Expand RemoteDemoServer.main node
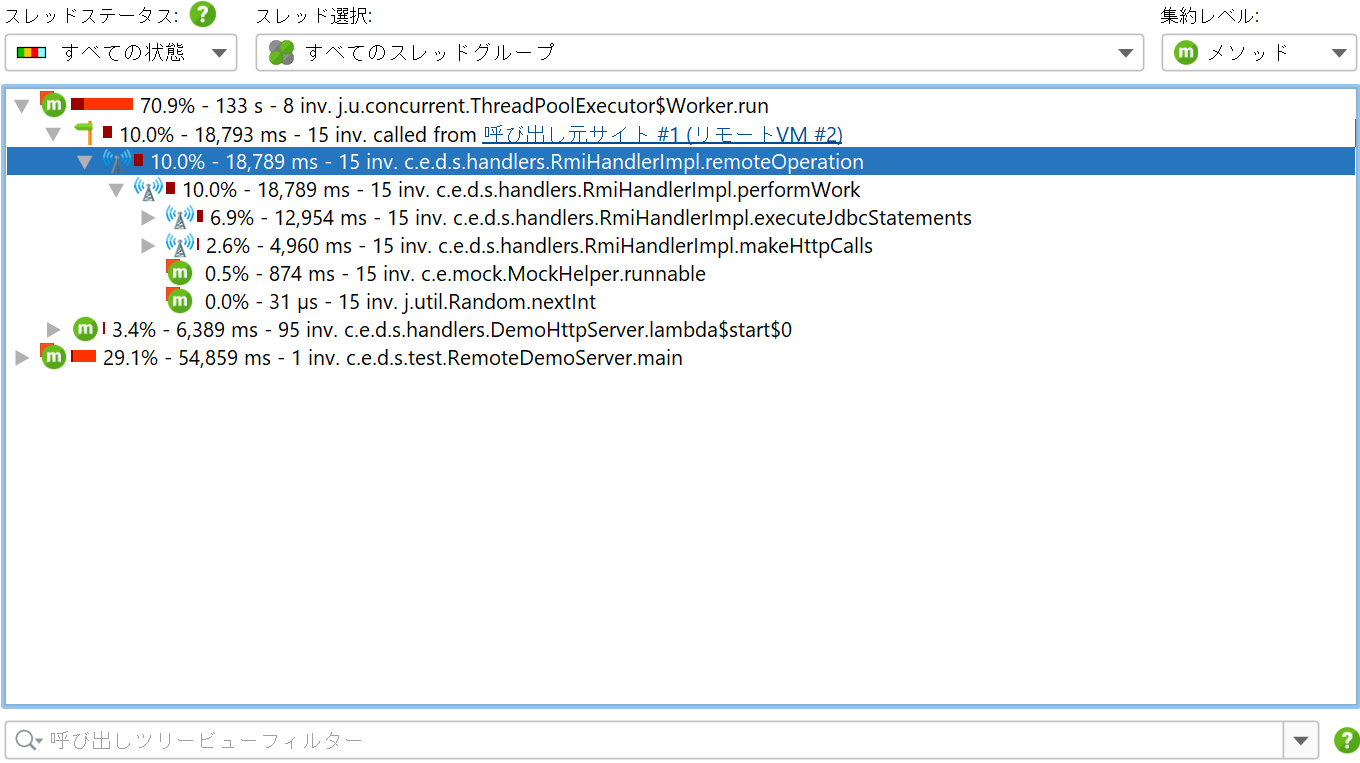 [22, 358]
